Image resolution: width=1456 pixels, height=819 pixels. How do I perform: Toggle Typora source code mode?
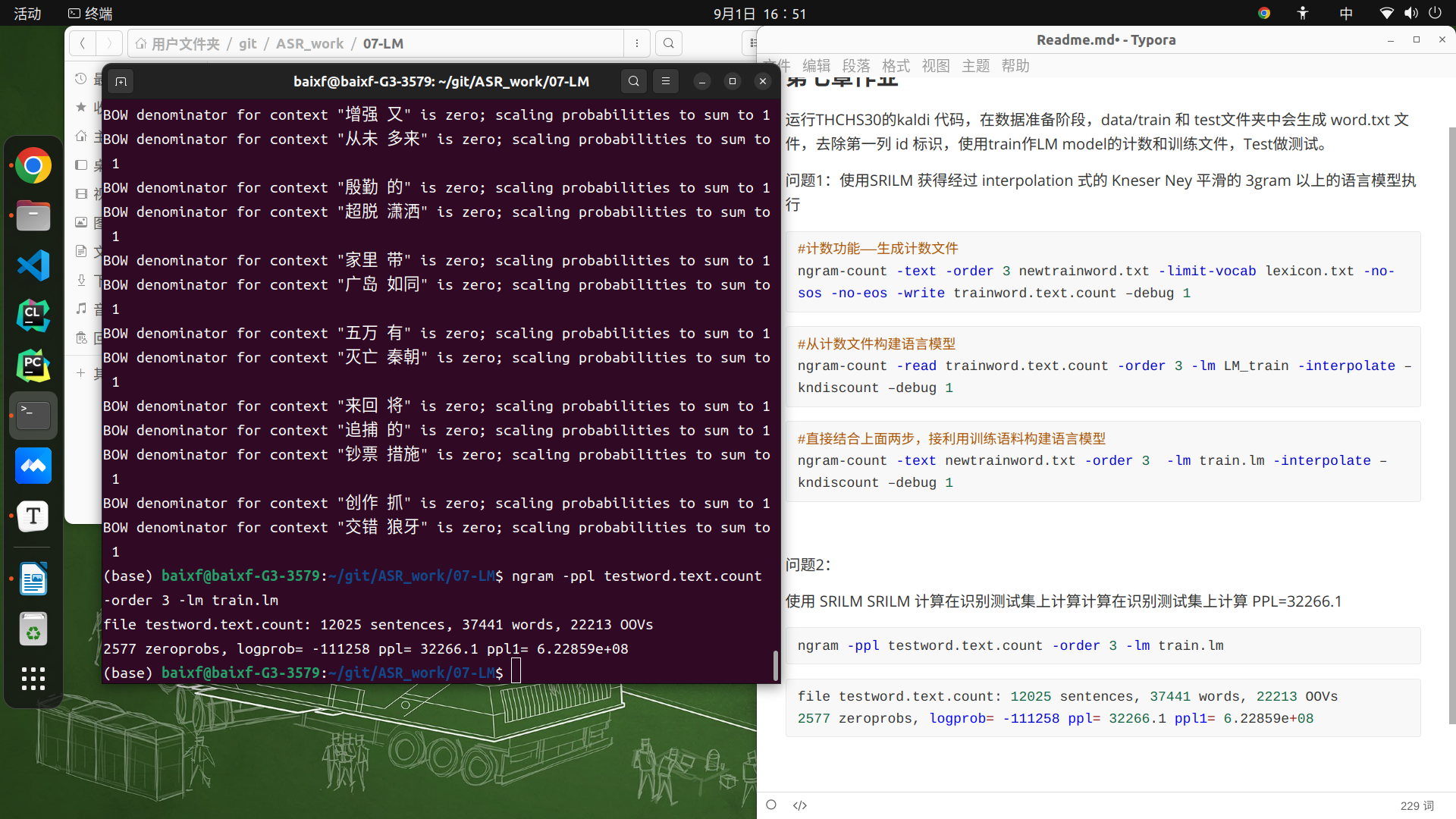click(800, 805)
